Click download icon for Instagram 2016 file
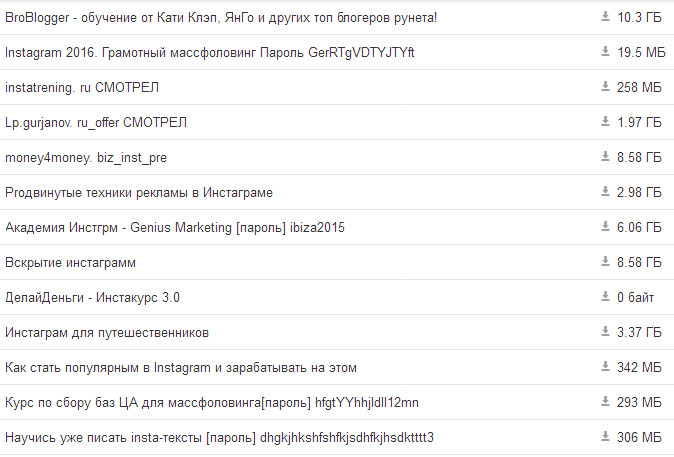The image size is (674, 457). [x=605, y=52]
